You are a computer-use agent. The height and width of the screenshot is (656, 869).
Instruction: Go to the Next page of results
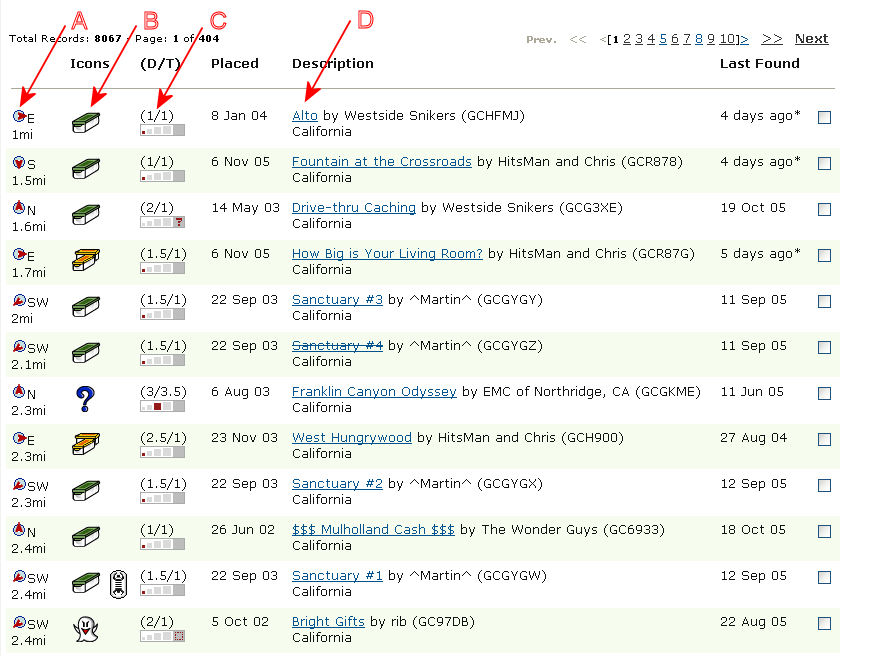pos(811,39)
